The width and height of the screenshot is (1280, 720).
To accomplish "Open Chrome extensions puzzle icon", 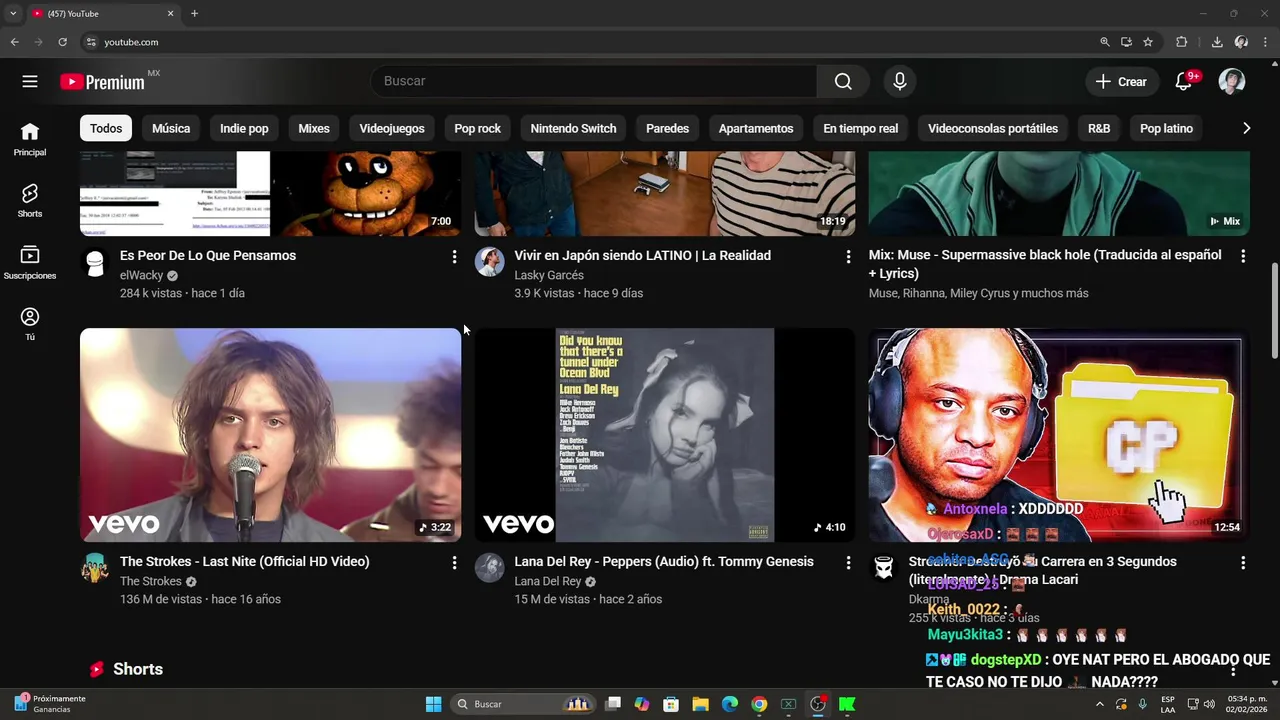I will [x=1181, y=42].
